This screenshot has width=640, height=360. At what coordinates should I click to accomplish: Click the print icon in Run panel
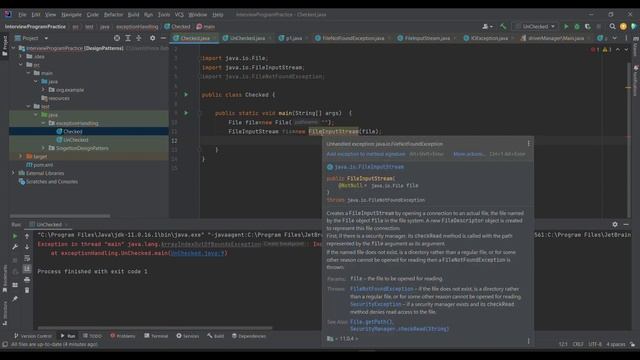click(27, 280)
